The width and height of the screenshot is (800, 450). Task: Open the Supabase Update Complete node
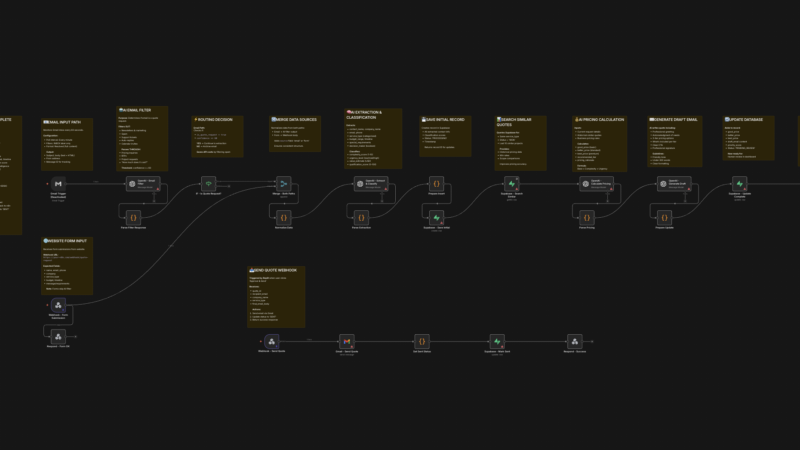(739, 185)
